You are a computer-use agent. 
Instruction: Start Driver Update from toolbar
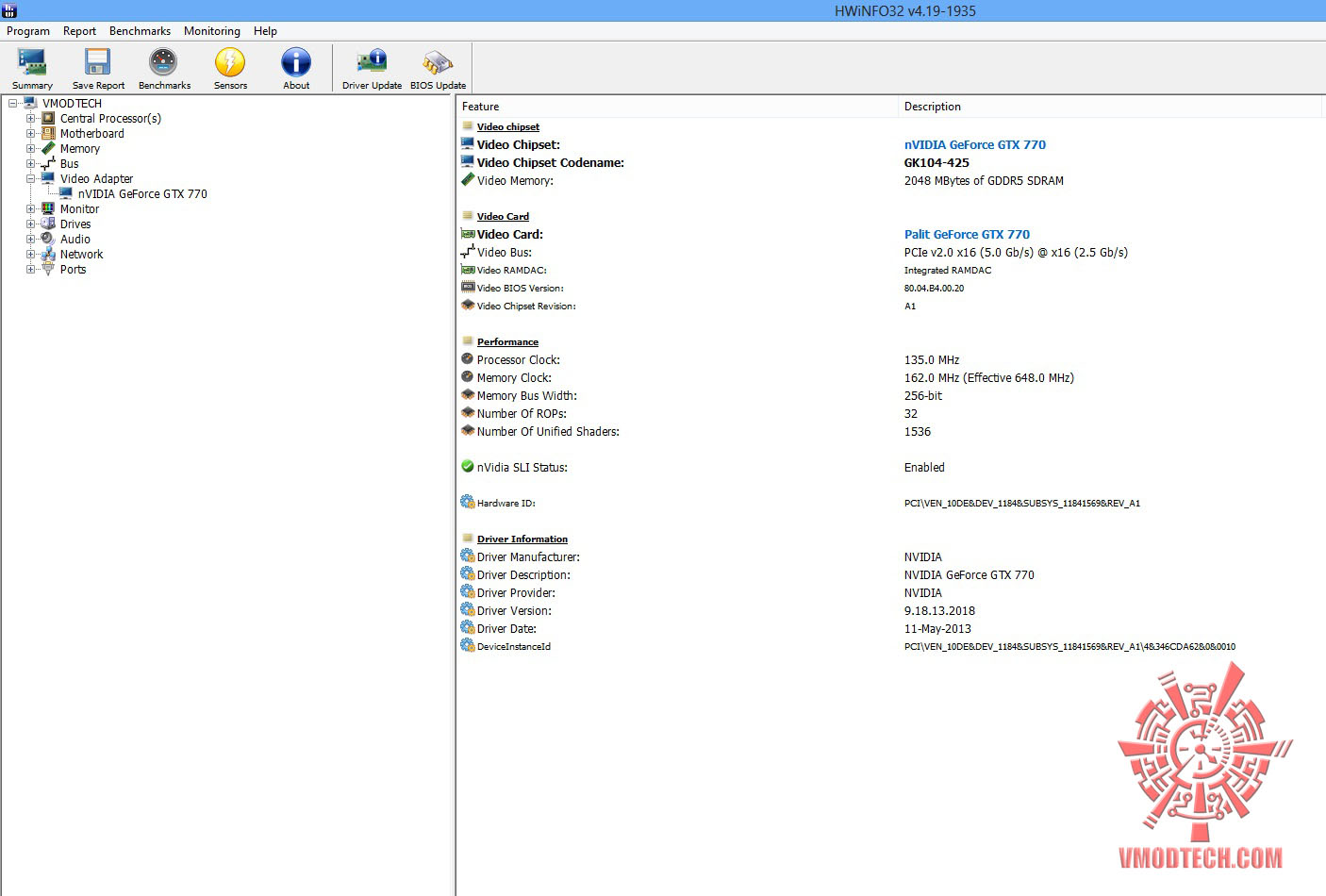click(372, 62)
